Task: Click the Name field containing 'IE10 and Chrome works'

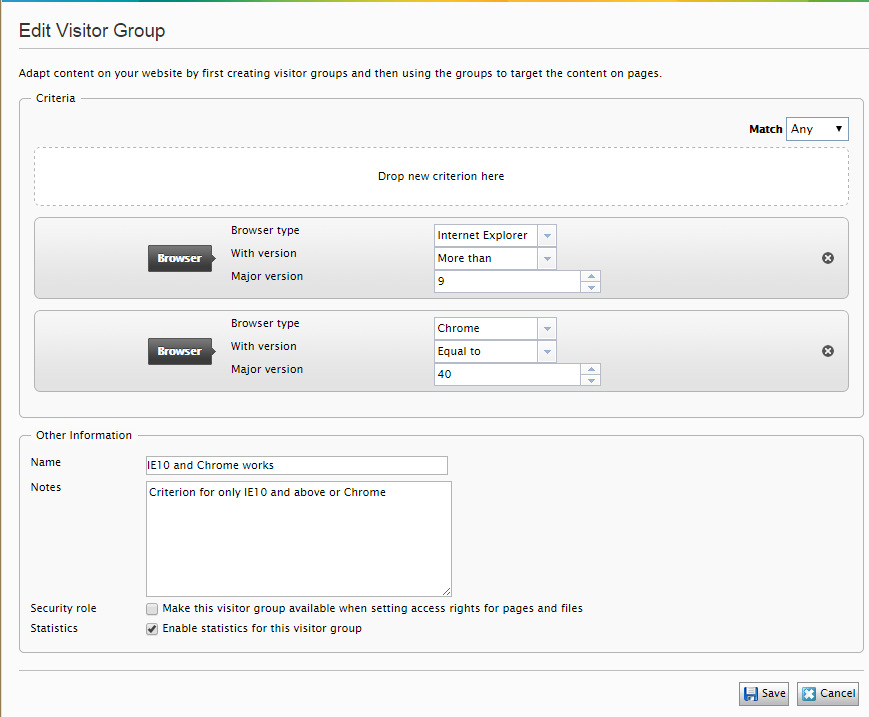Action: 296,465
